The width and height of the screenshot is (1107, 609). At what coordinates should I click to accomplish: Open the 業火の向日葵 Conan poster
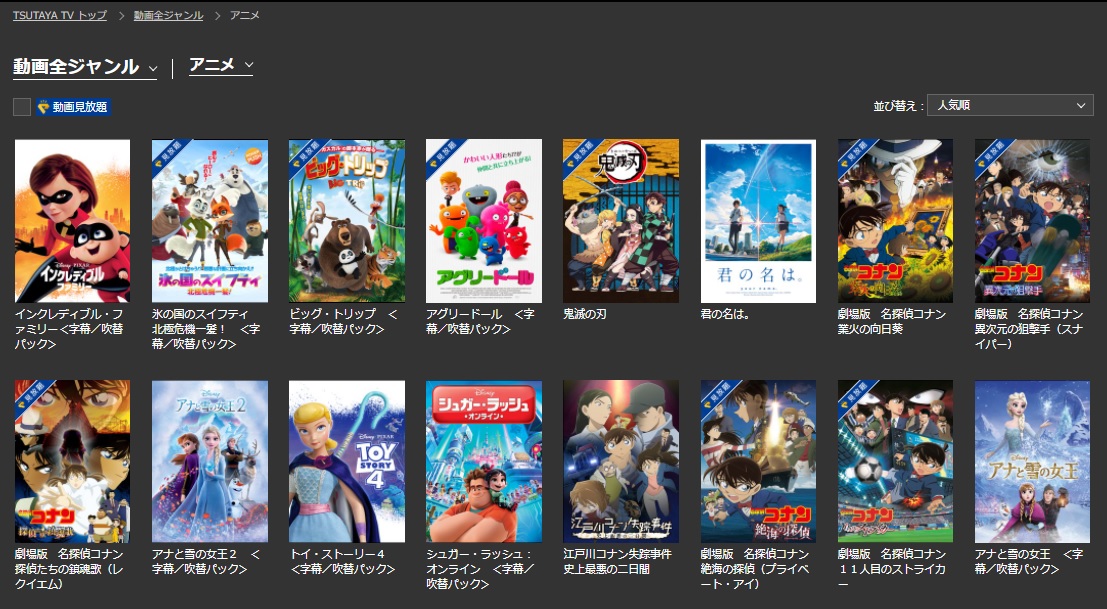895,221
